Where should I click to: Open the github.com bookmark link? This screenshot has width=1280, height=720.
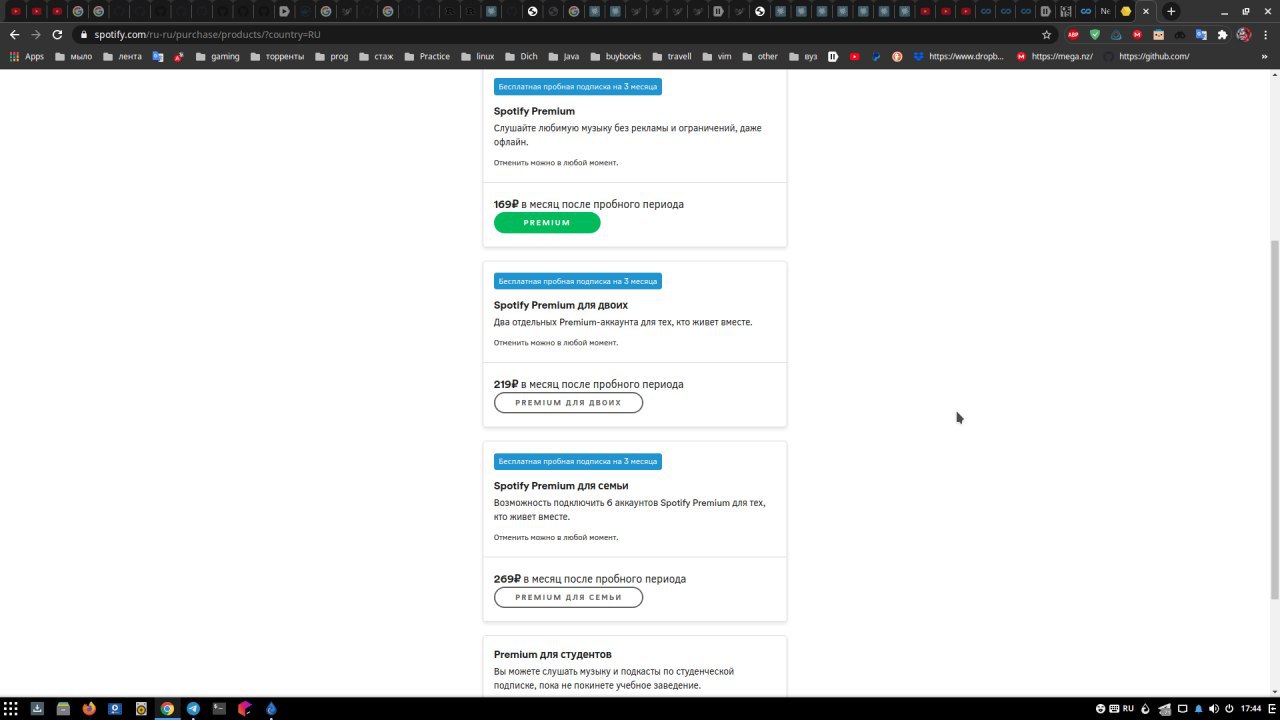[1146, 57]
